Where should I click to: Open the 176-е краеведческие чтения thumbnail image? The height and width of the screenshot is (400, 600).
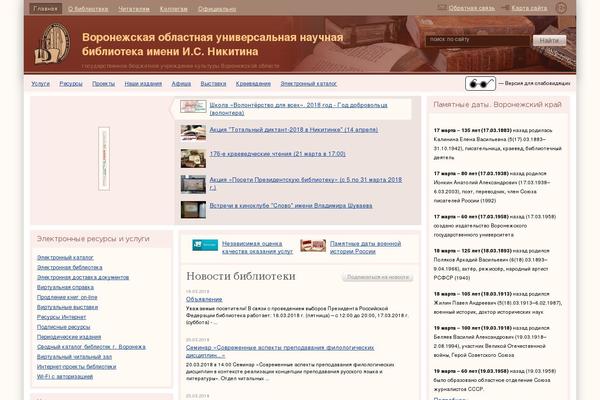(x=193, y=158)
